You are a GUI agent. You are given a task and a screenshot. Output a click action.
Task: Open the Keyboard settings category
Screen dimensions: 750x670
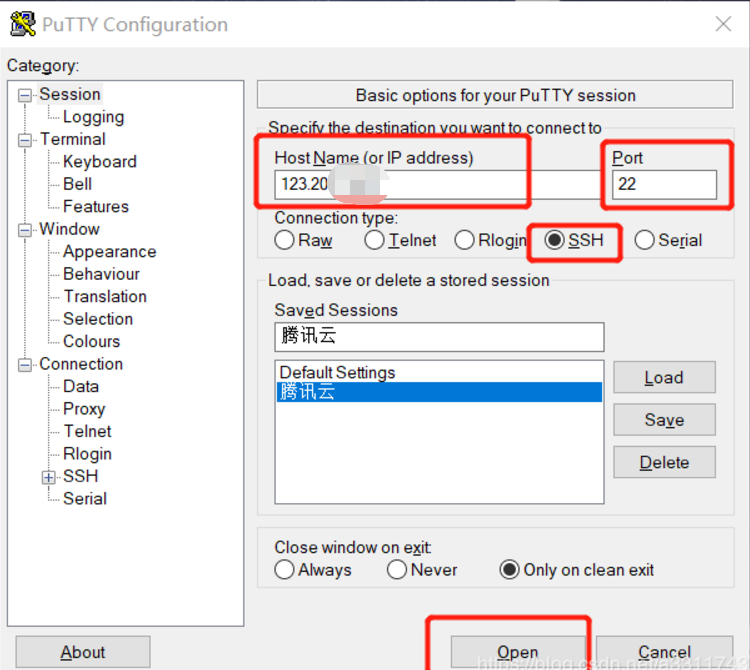(99, 162)
